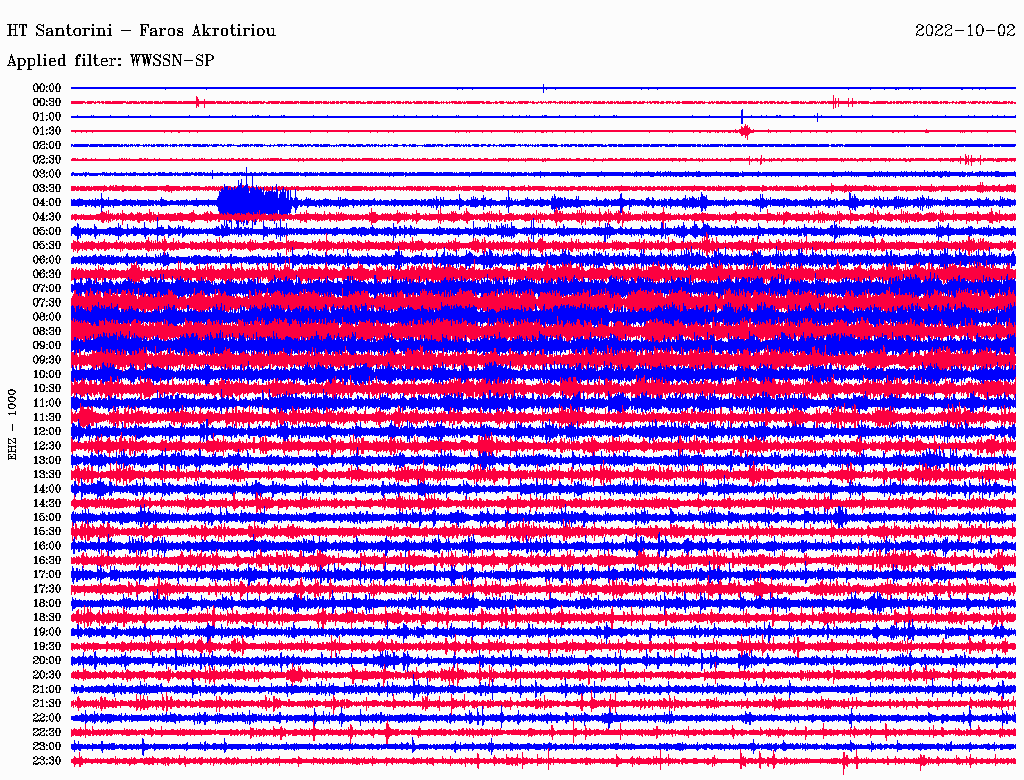Select the 17:00 time label
The image size is (1024, 780).
[x=47, y=575]
